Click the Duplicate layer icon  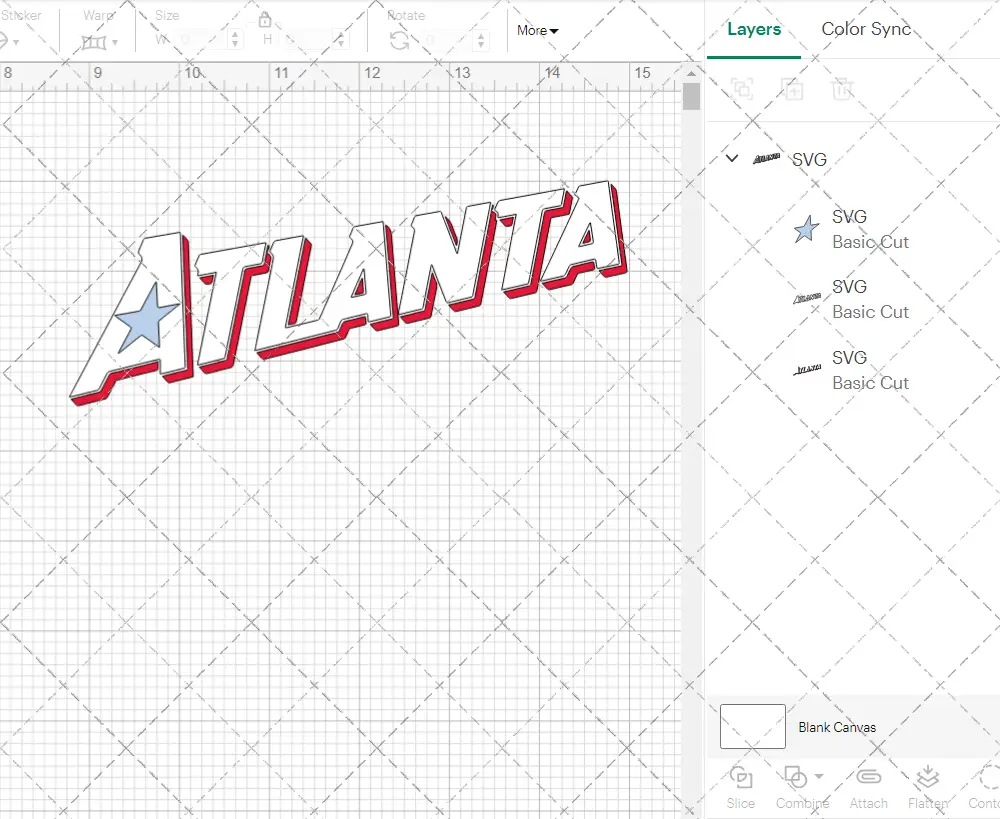[x=792, y=89]
